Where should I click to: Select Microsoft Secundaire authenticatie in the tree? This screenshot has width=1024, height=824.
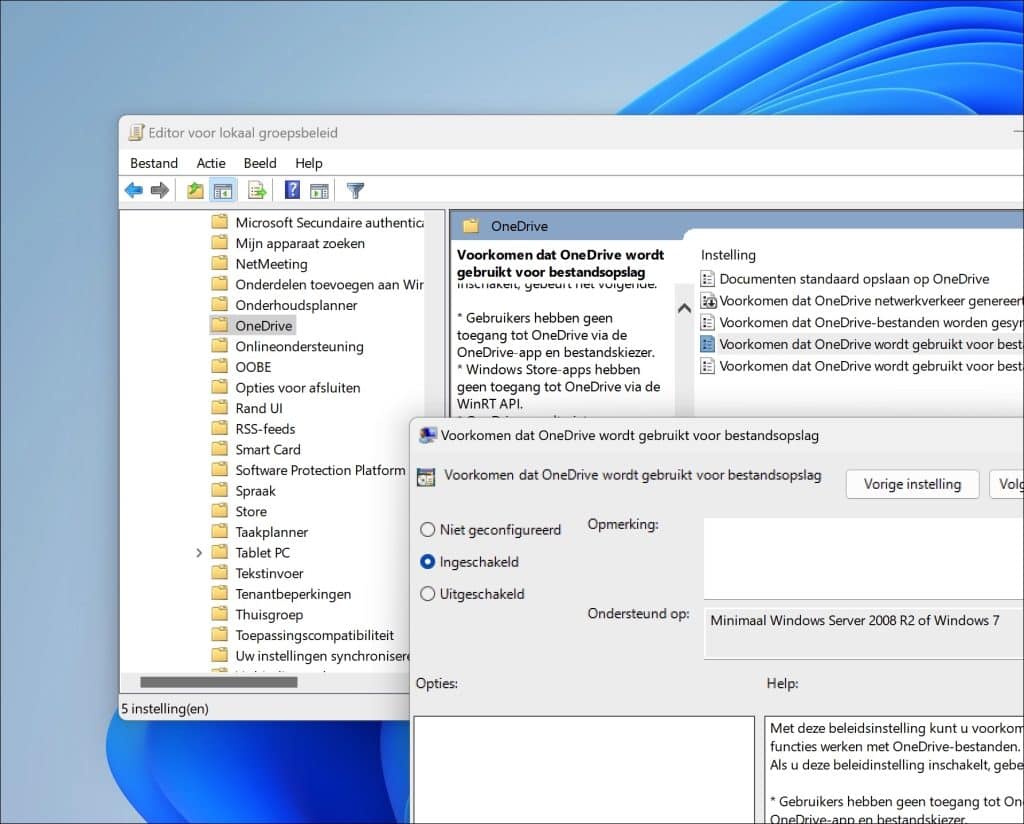pos(329,223)
